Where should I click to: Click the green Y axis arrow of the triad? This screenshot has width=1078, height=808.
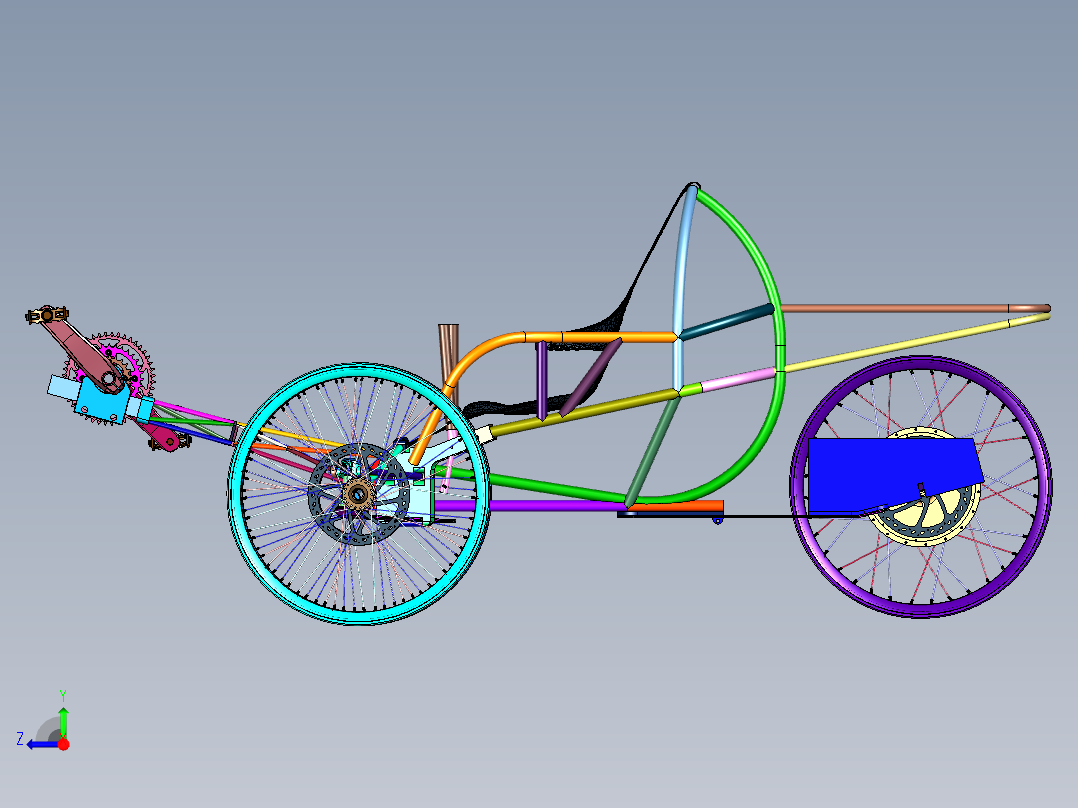[63, 721]
